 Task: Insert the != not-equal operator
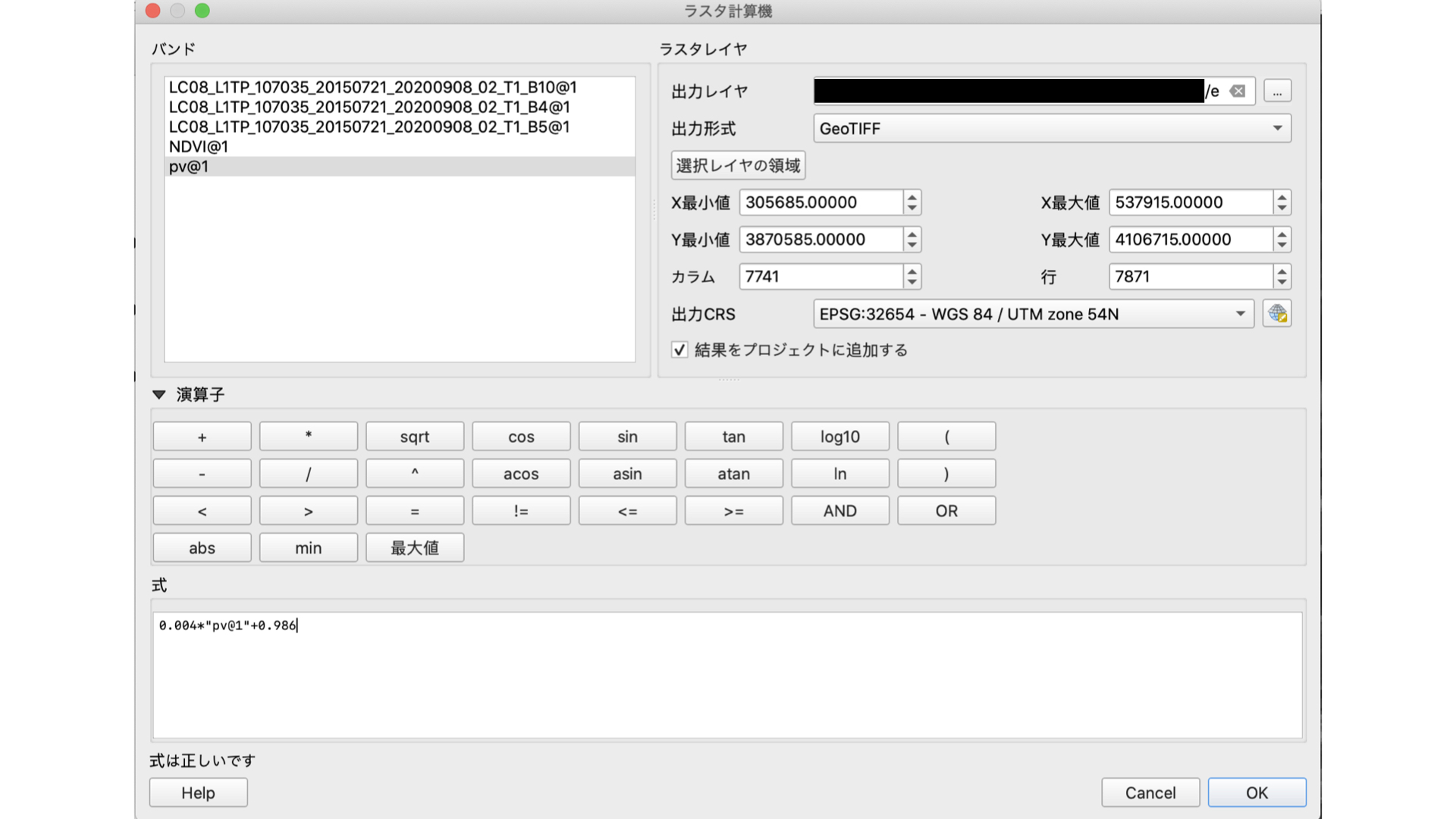click(x=521, y=511)
